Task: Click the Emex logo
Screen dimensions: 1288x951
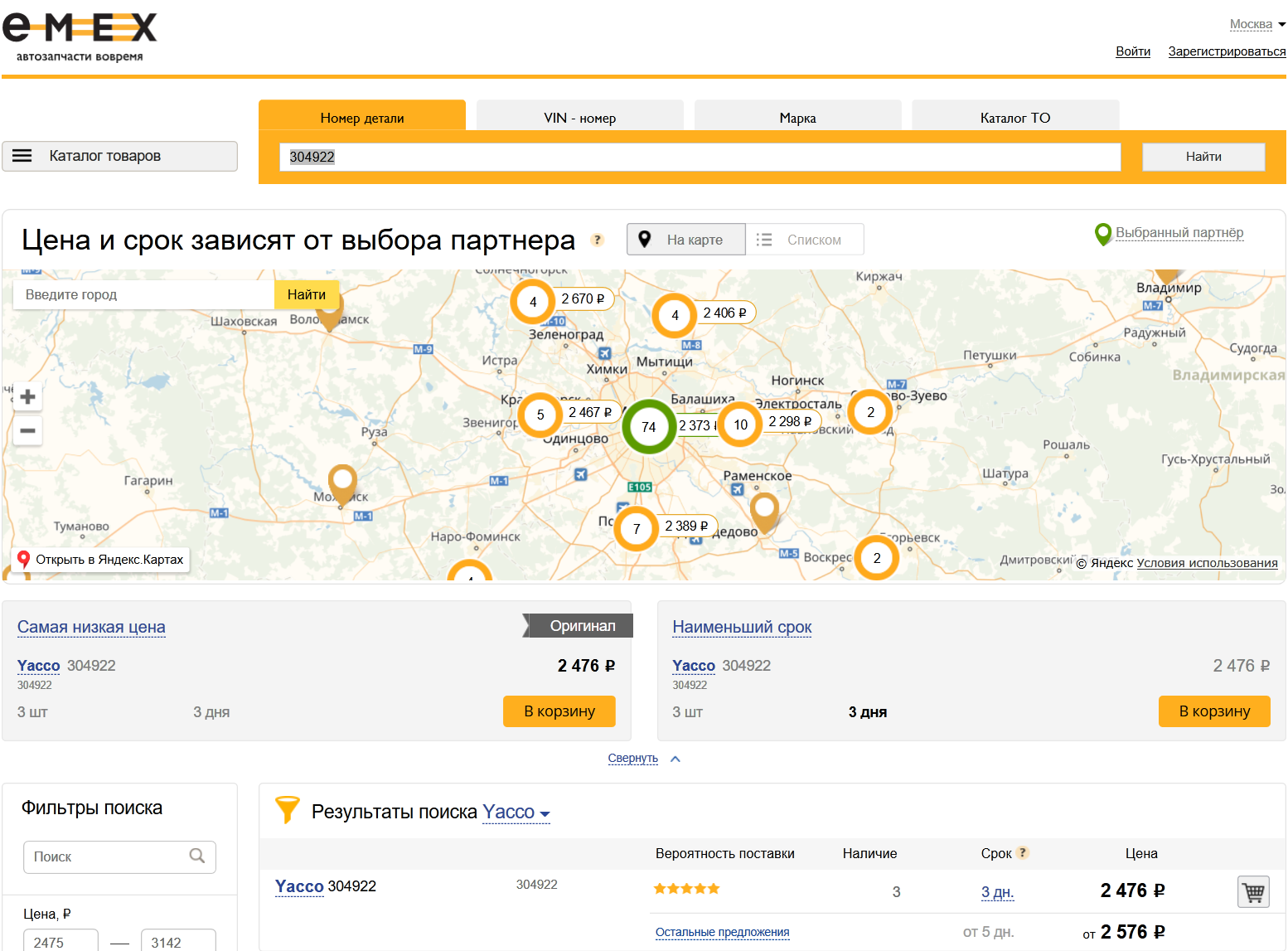Action: [x=80, y=36]
